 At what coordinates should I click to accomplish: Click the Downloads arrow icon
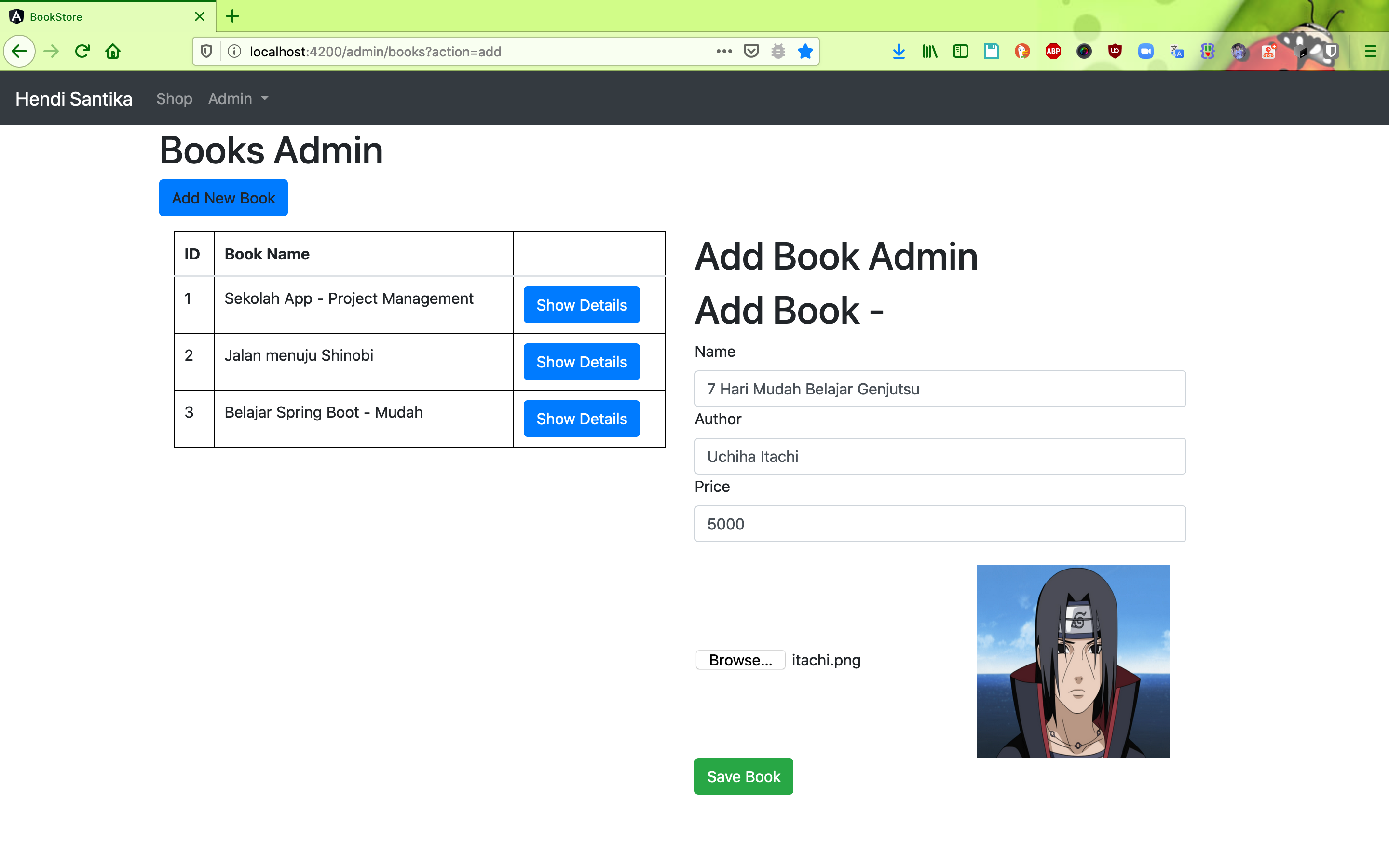[899, 52]
